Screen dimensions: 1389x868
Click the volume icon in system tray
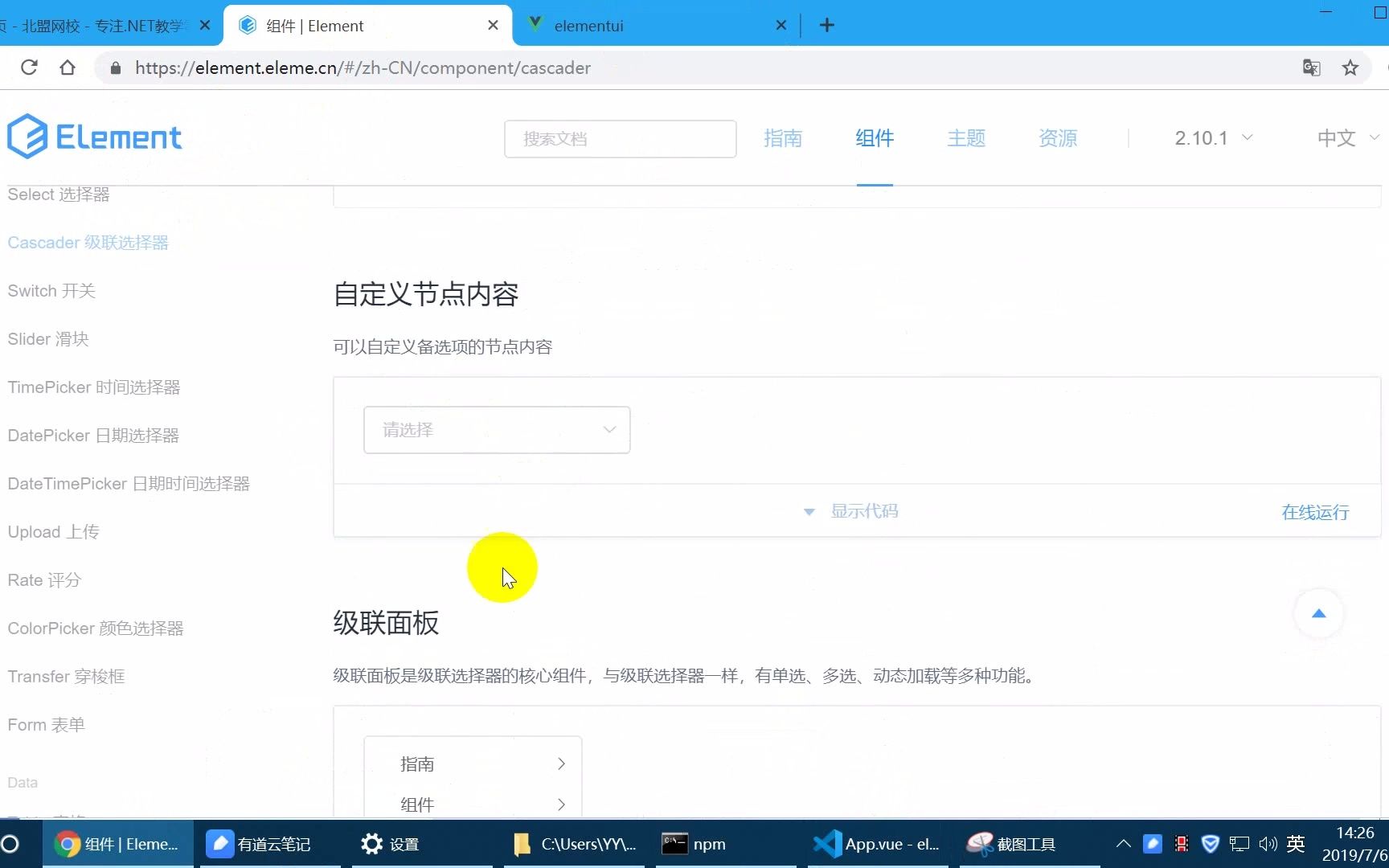pyautogui.click(x=1268, y=844)
